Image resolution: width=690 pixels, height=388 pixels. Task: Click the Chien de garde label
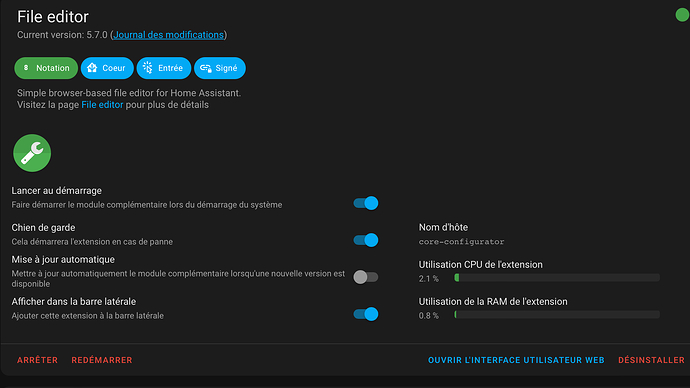pyautogui.click(x=43, y=227)
